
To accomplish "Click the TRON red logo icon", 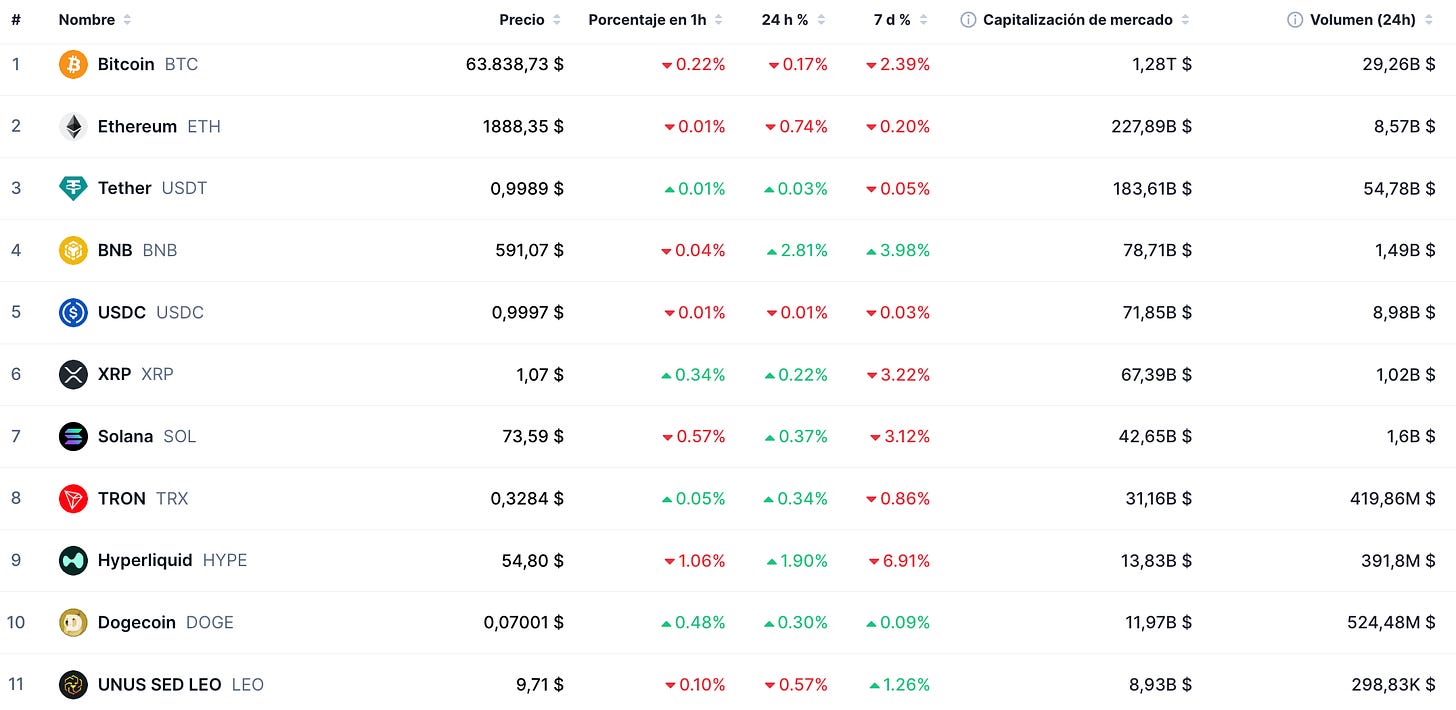I will click(73, 499).
